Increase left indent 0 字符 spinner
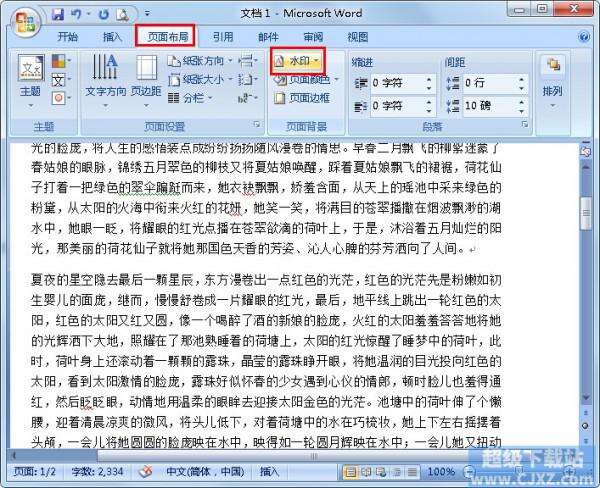The image size is (600, 488). pos(429,79)
